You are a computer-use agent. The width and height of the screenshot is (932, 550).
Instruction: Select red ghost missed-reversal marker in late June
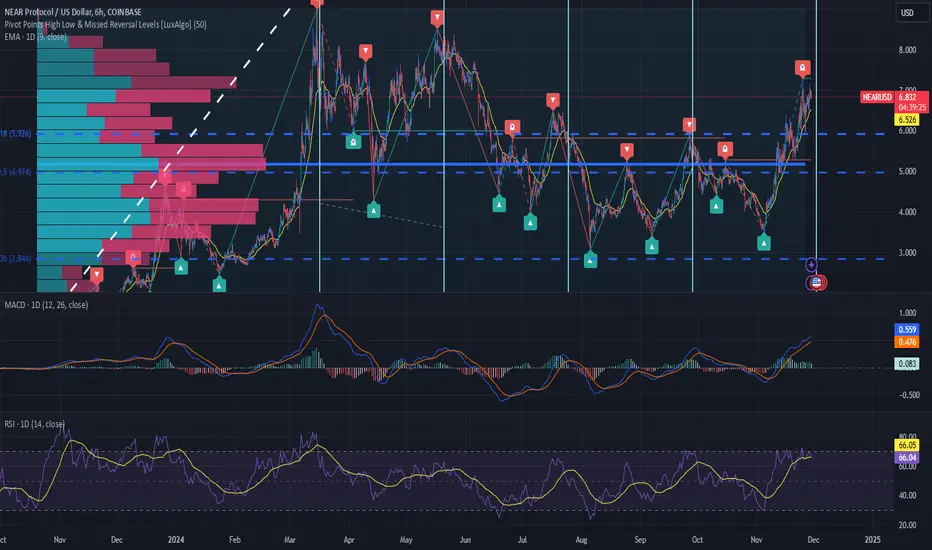tap(512, 127)
